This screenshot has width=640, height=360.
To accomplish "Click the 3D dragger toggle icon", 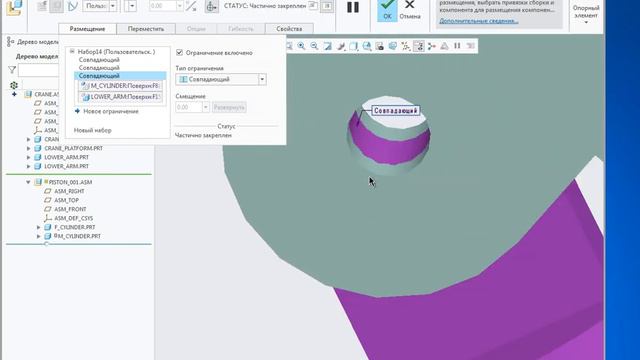I will (x=211, y=6).
